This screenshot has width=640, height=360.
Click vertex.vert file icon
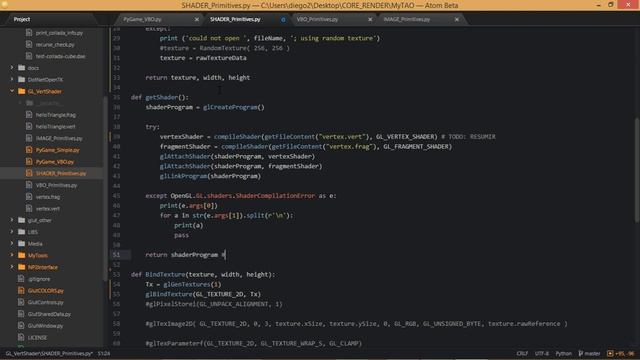(29, 209)
